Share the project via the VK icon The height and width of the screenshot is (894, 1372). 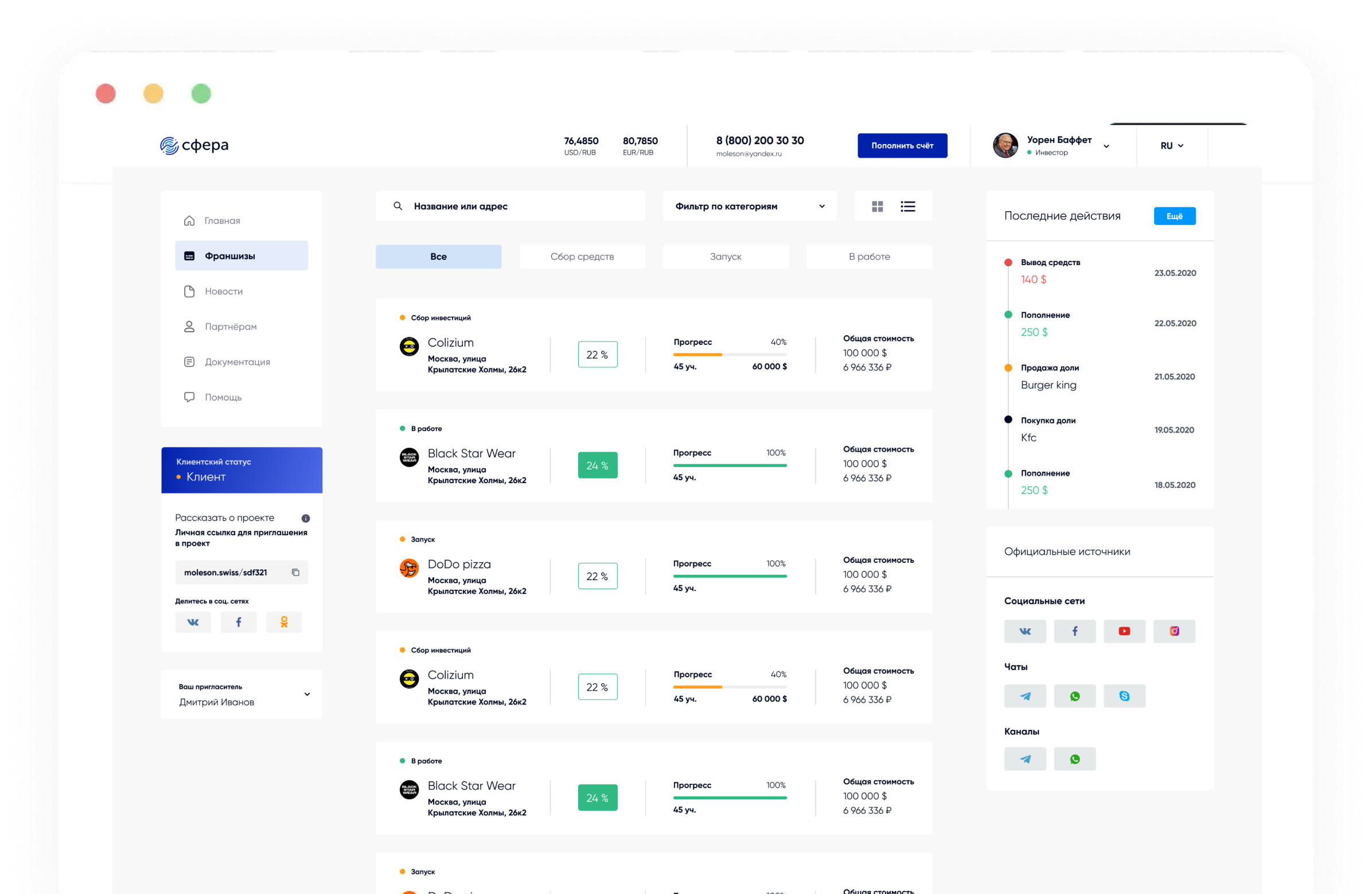click(193, 622)
